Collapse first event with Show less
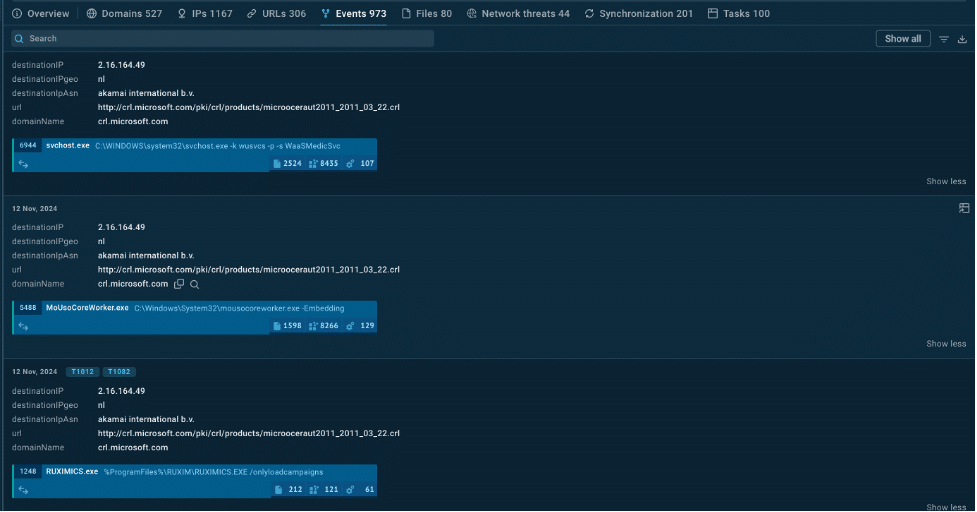Viewport: 977px width, 512px height. pyautogui.click(x=945, y=181)
